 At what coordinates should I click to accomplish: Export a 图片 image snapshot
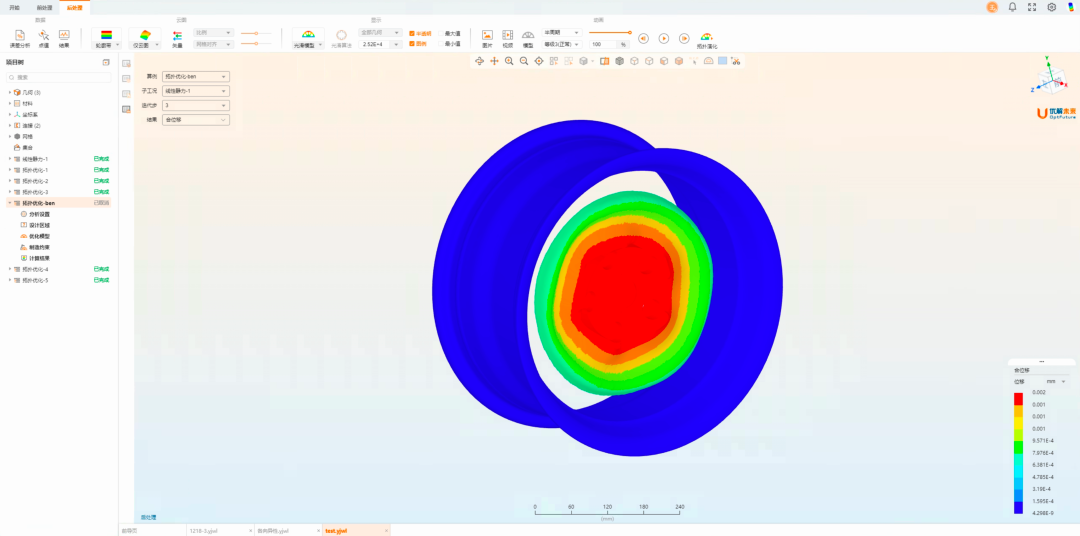487,38
